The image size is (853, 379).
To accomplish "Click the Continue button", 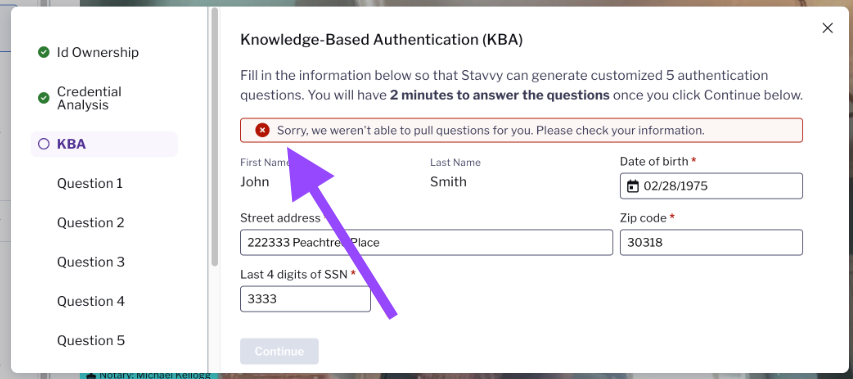I will click(279, 351).
